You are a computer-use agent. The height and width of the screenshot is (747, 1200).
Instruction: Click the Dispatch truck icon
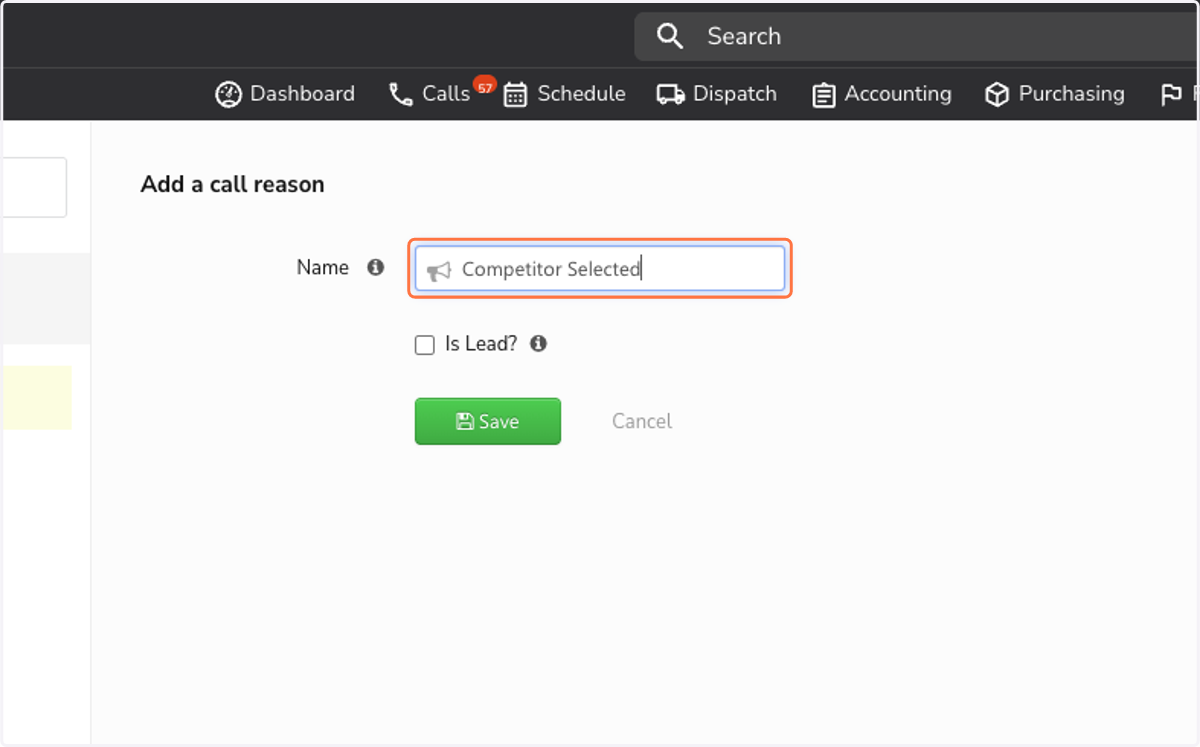tap(670, 95)
